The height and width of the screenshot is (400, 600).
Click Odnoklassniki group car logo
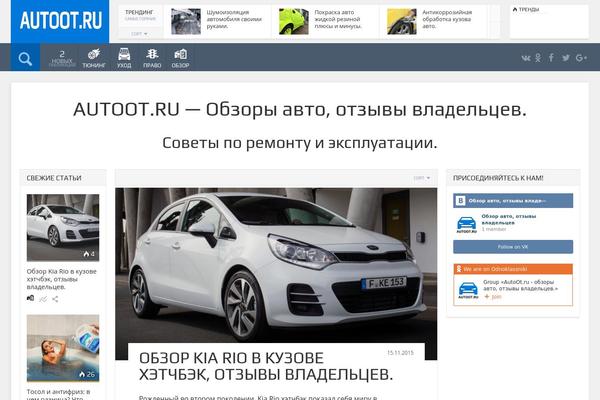click(468, 291)
